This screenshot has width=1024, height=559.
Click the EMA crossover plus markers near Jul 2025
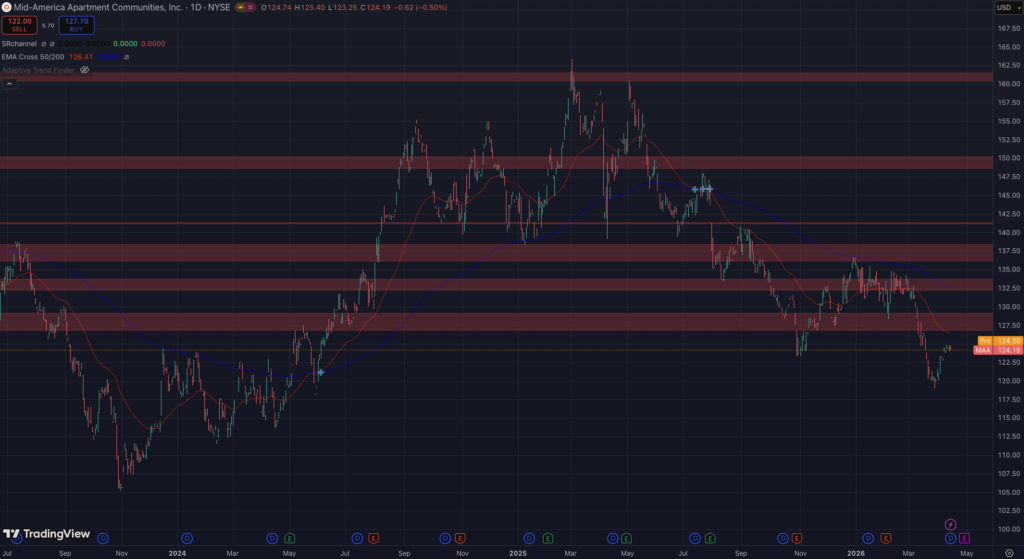point(703,189)
